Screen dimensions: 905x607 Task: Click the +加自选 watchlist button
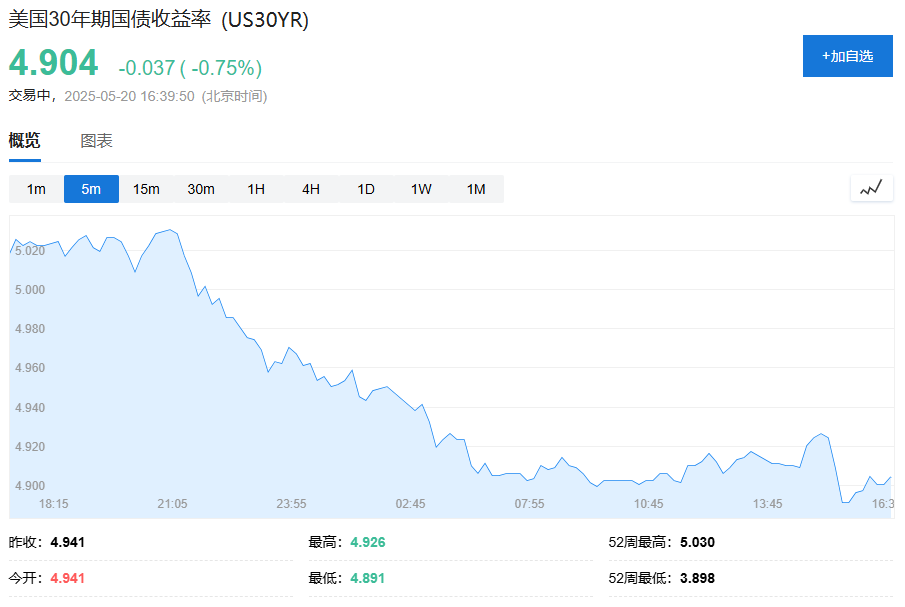click(847, 56)
